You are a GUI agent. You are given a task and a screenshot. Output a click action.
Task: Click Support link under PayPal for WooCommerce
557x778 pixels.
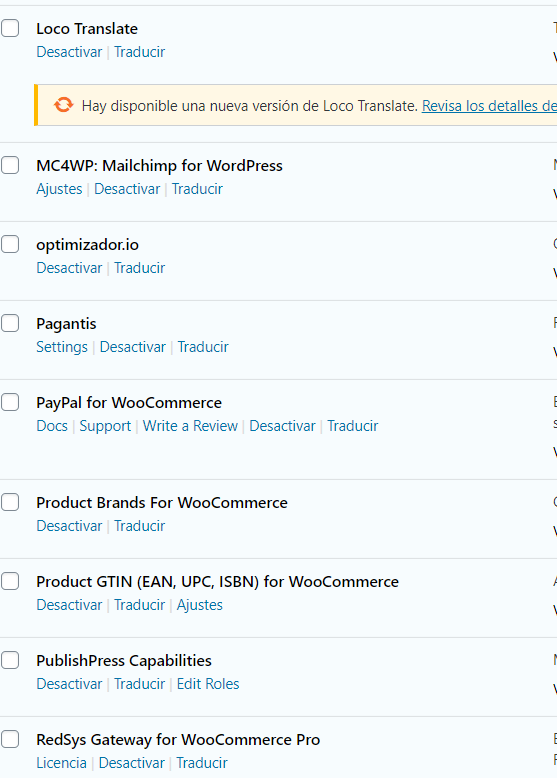tap(105, 426)
